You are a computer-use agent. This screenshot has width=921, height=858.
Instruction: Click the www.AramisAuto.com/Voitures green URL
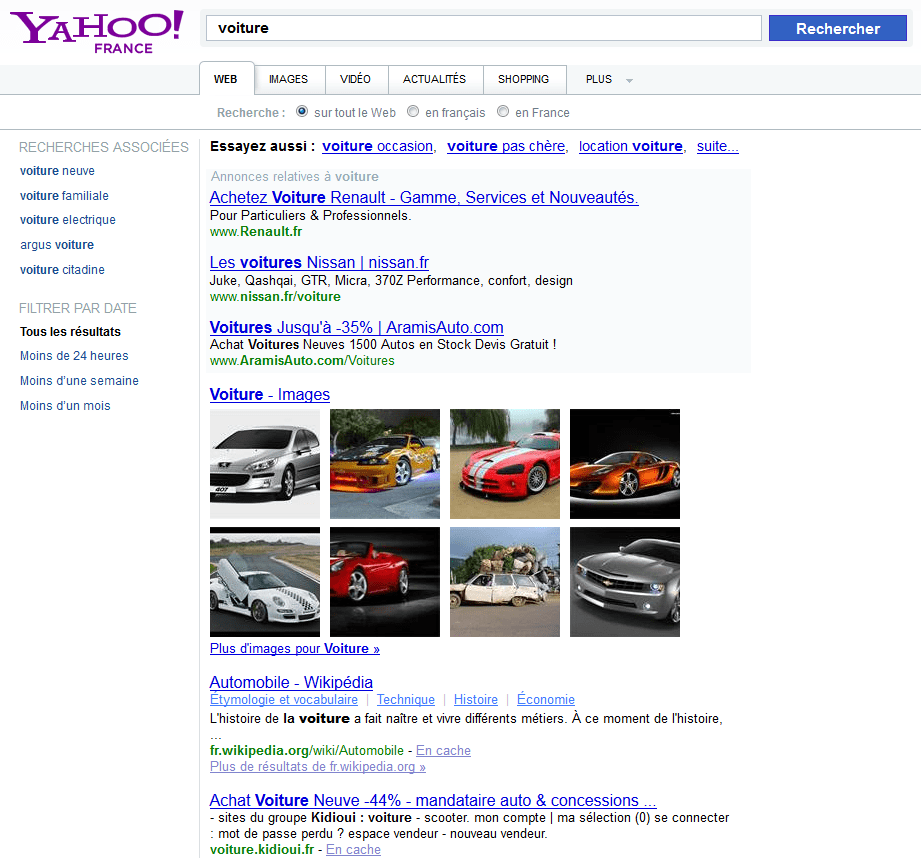coord(302,361)
